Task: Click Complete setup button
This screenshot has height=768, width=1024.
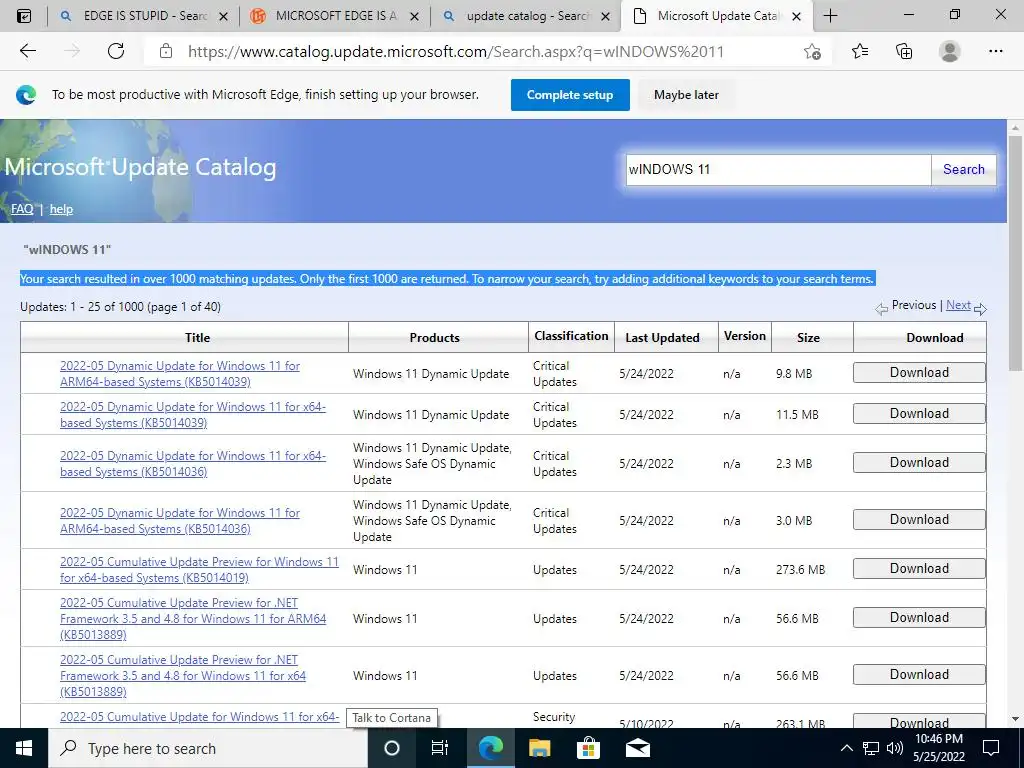Action: (x=570, y=95)
